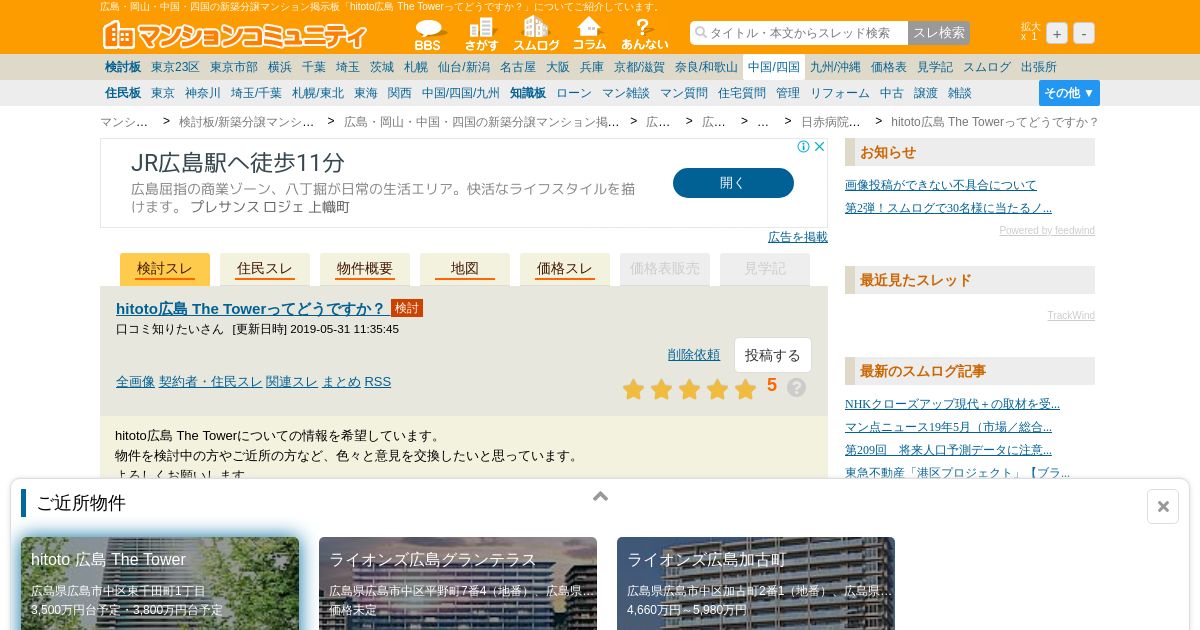The width and height of the screenshot is (1200, 630).
Task: Switch to the 価格表販売 tab
Action: [665, 269]
